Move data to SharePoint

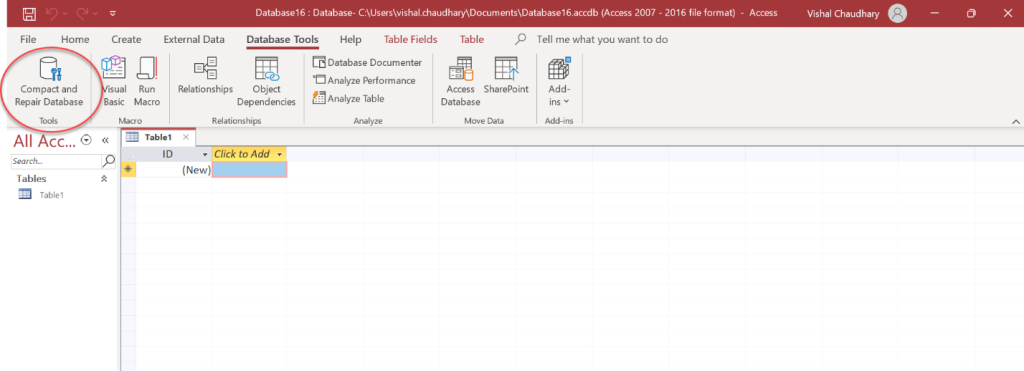pyautogui.click(x=506, y=76)
